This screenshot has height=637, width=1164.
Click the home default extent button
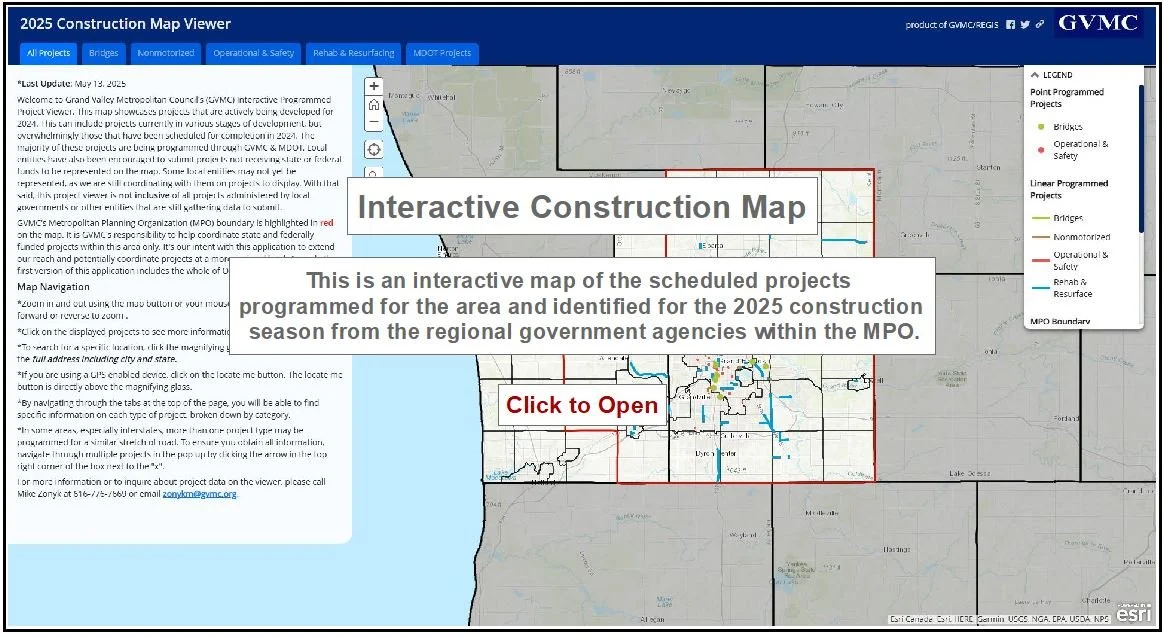(x=374, y=105)
